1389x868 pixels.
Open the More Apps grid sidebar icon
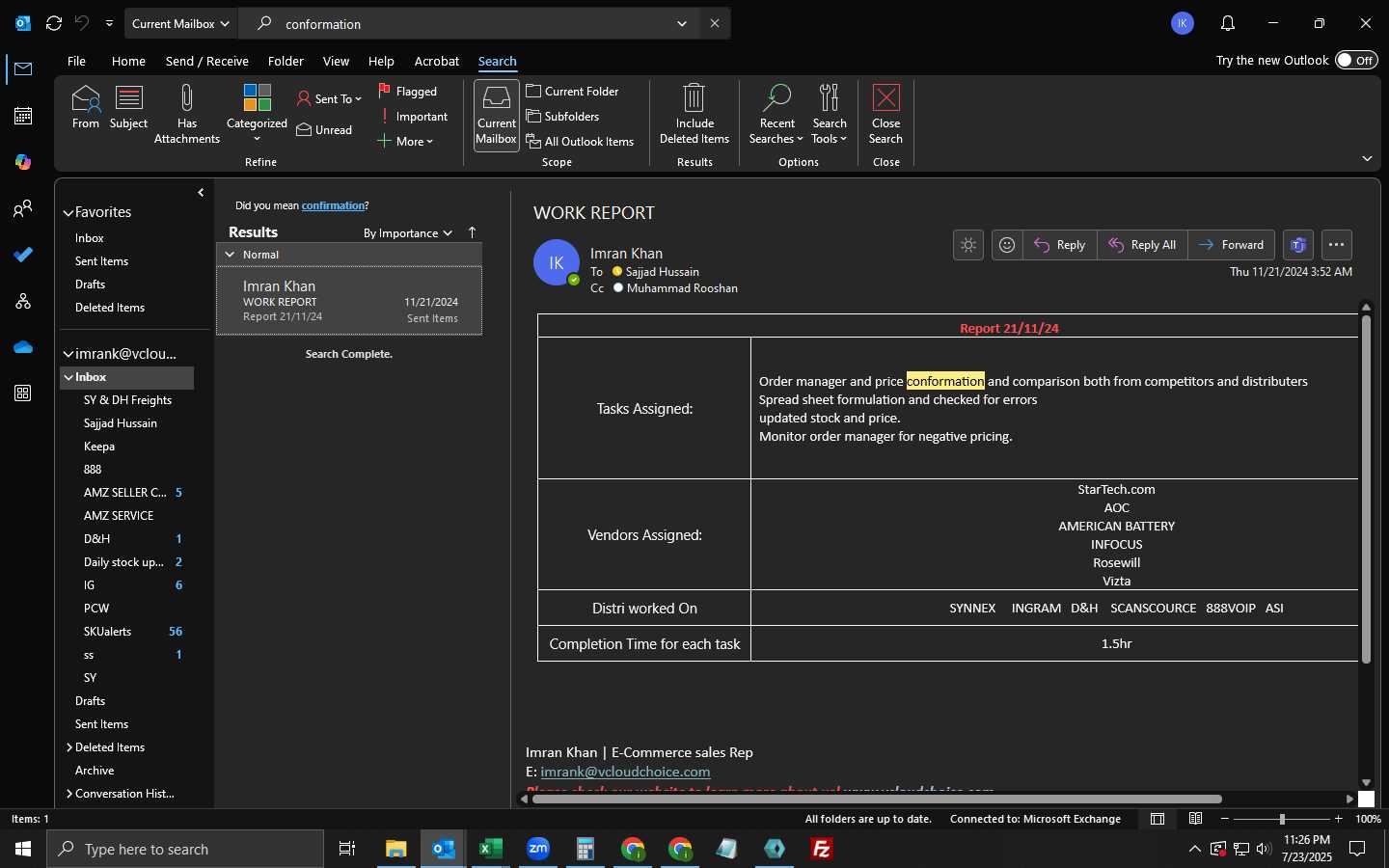23,393
